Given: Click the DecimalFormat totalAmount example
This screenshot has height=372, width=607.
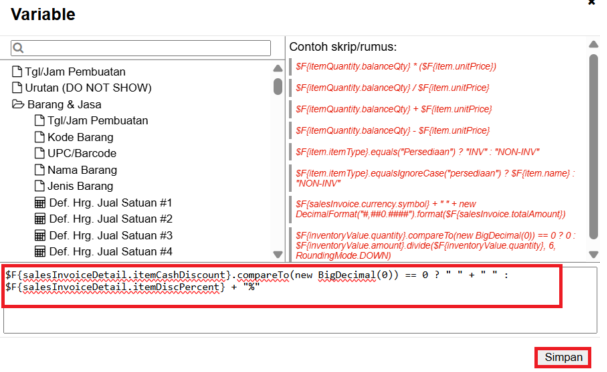Looking at the screenshot, I should pyautogui.click(x=430, y=209).
